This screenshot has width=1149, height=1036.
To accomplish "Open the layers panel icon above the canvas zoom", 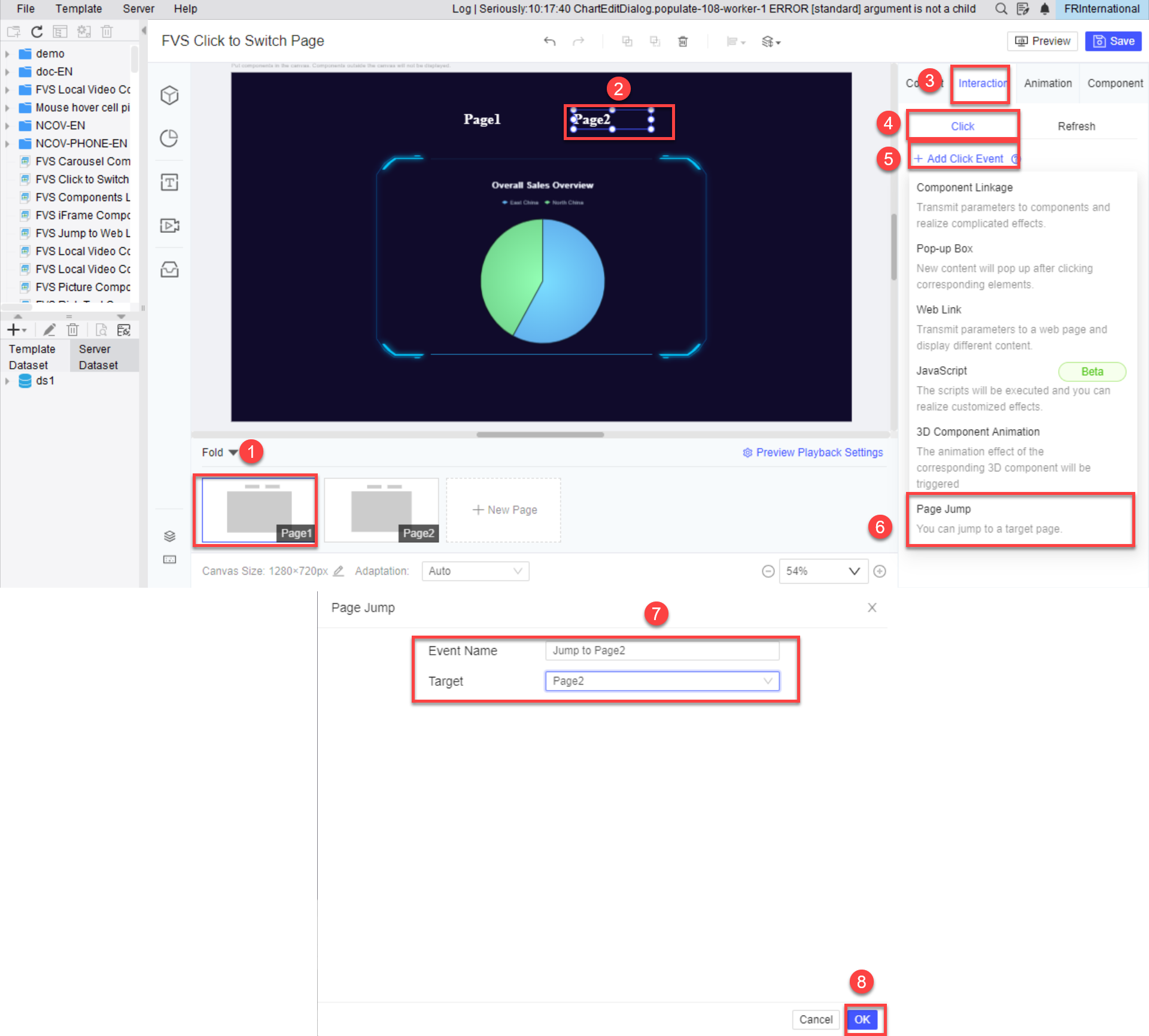I will 169,536.
